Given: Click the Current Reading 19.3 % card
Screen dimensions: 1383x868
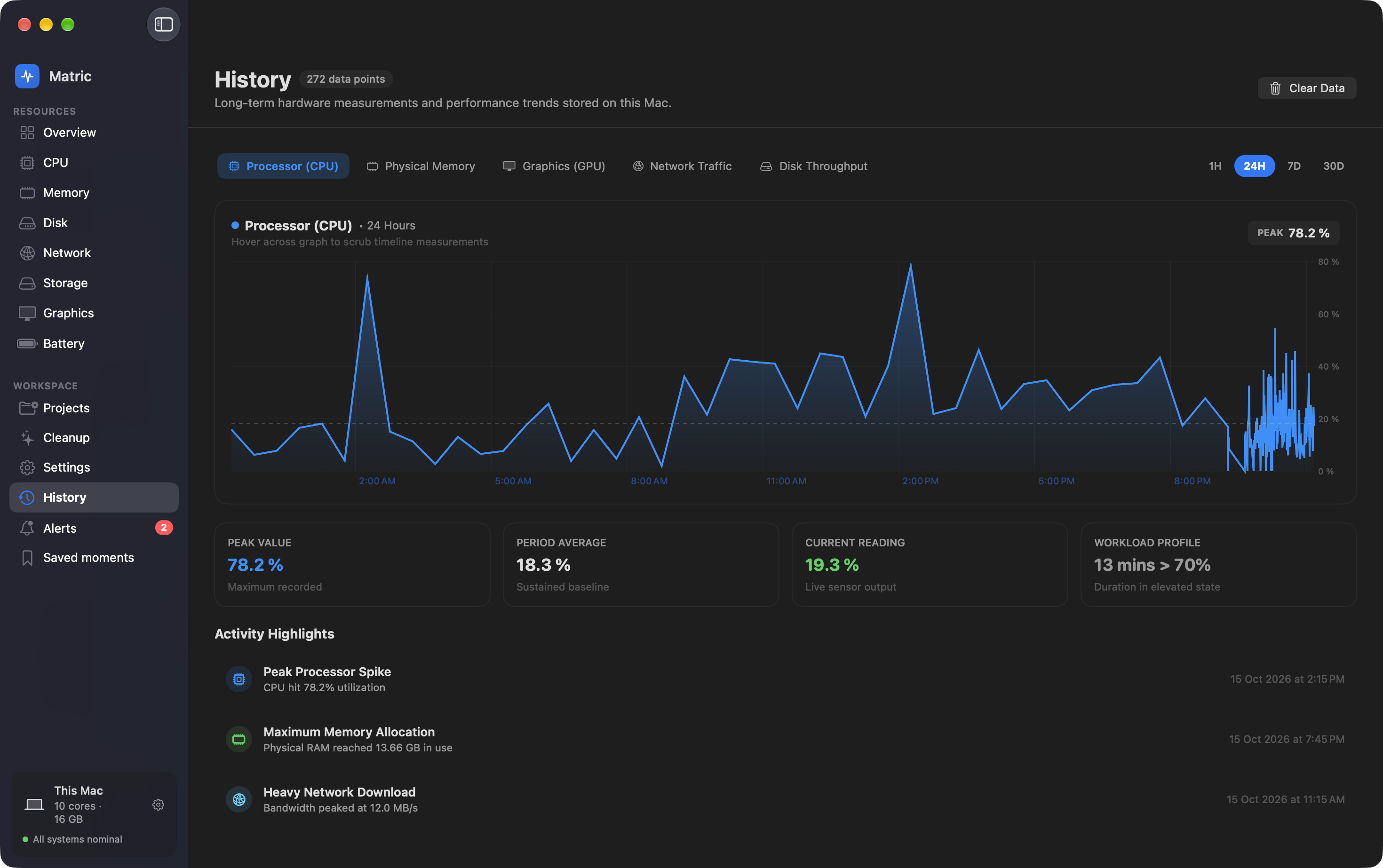Looking at the screenshot, I should 930,564.
